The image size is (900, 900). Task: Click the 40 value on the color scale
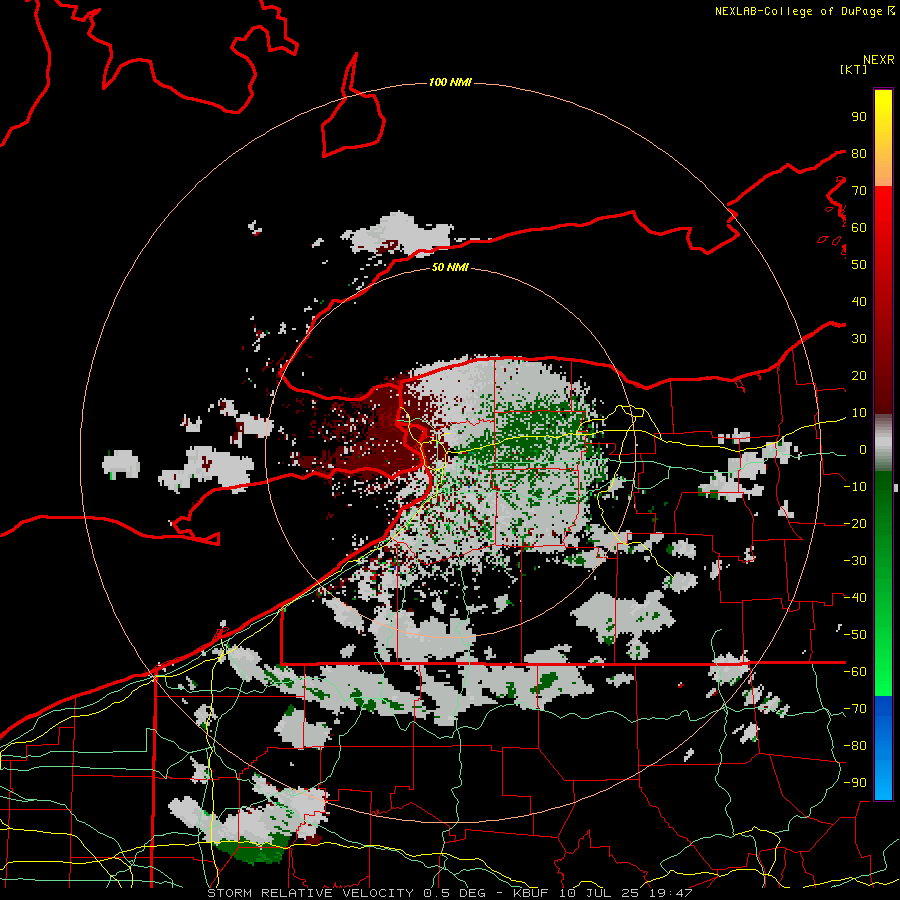(859, 302)
